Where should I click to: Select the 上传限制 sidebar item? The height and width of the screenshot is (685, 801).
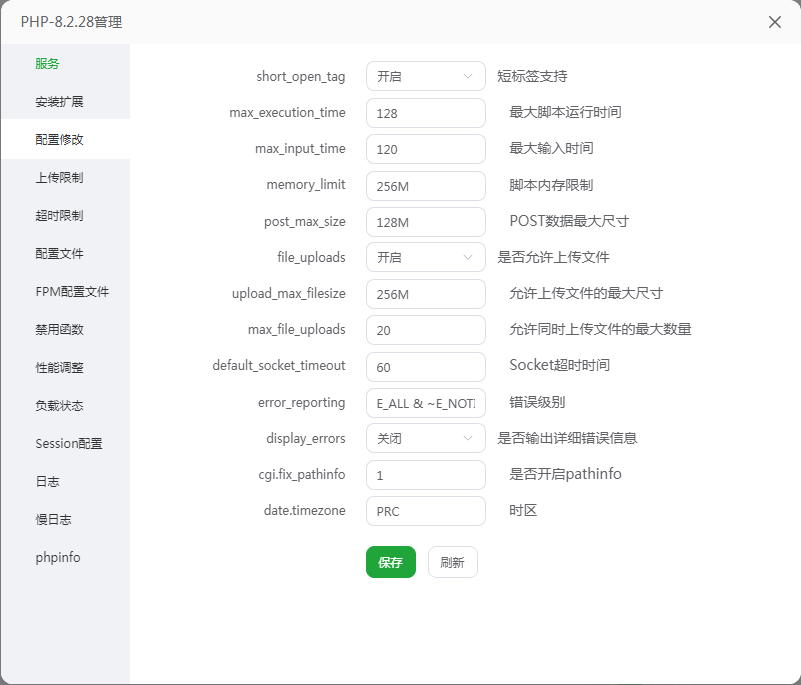(x=59, y=178)
